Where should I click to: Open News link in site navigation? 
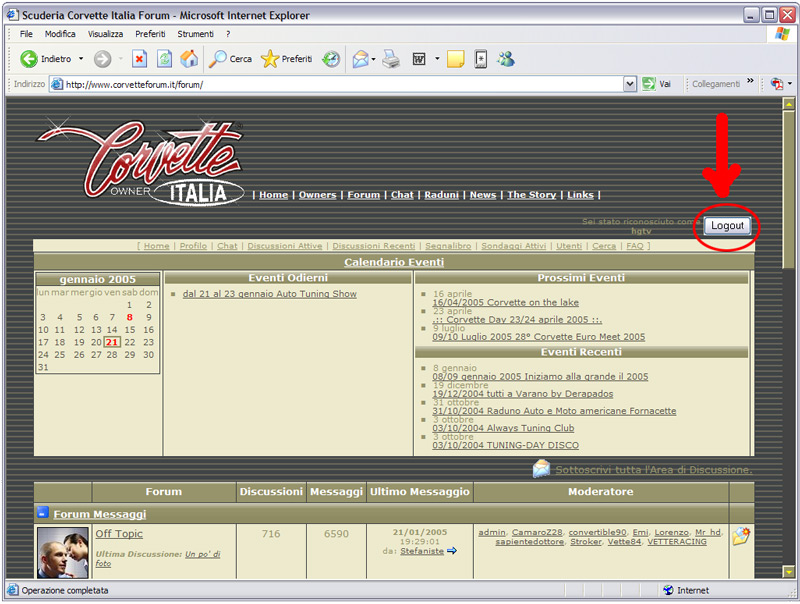[x=483, y=195]
